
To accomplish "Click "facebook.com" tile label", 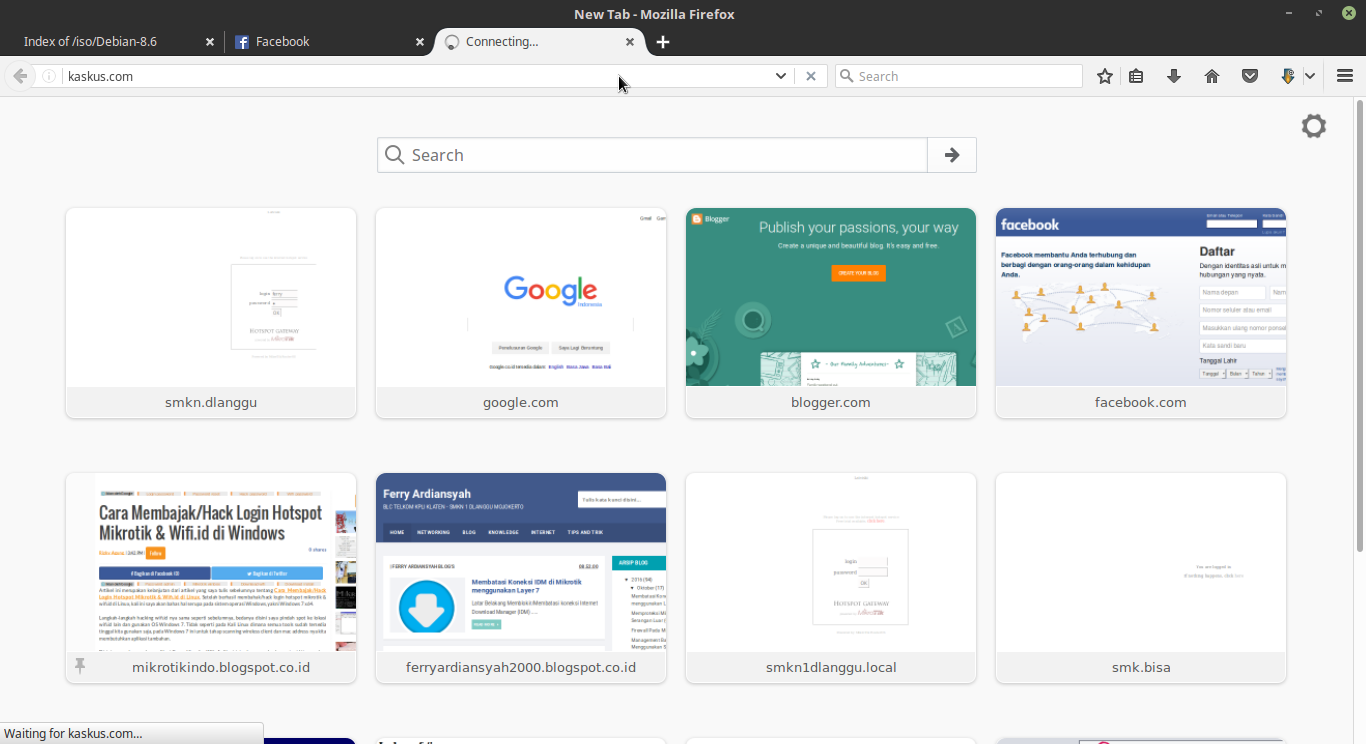I will (1141, 402).
